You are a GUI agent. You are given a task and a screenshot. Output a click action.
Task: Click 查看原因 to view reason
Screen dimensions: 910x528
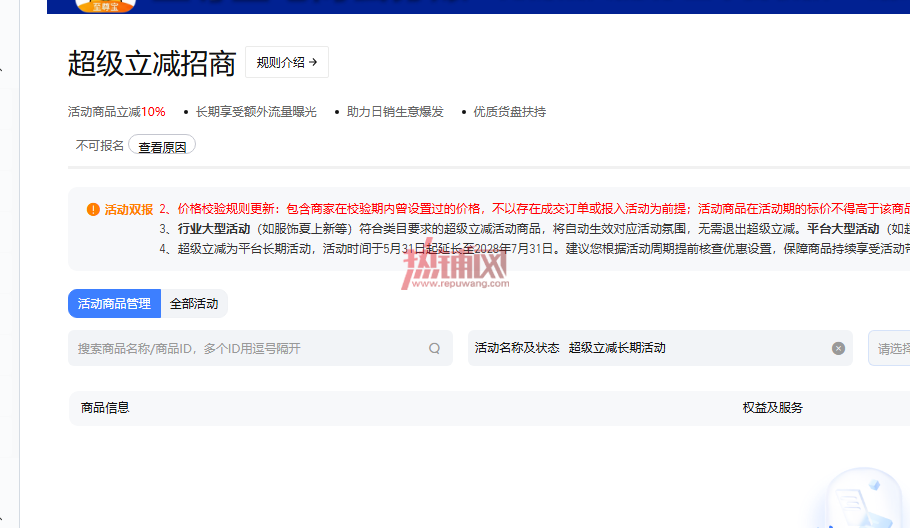pos(162,146)
